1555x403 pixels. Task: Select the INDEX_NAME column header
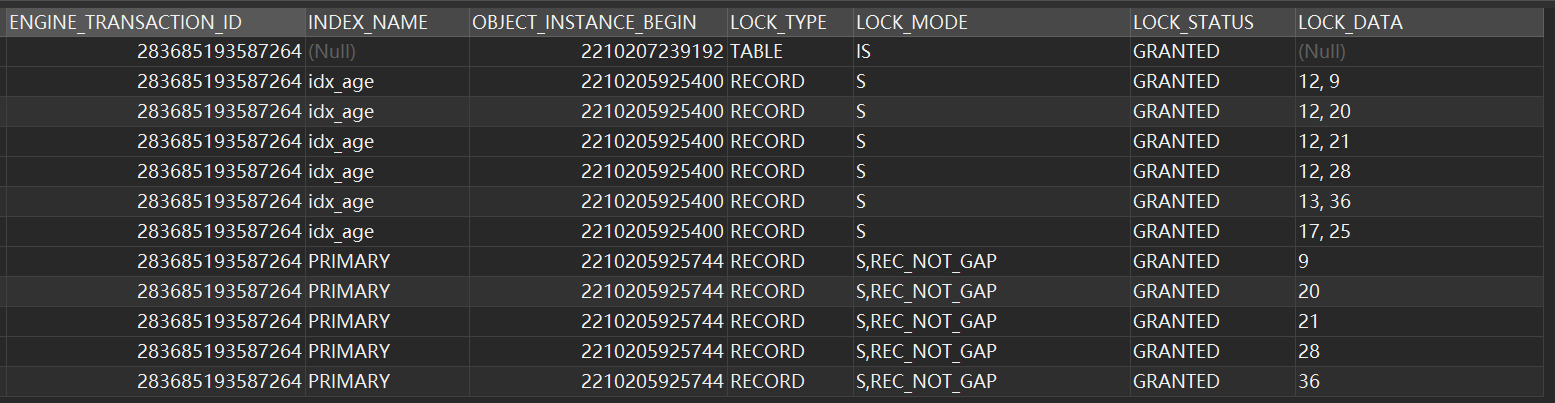387,22
